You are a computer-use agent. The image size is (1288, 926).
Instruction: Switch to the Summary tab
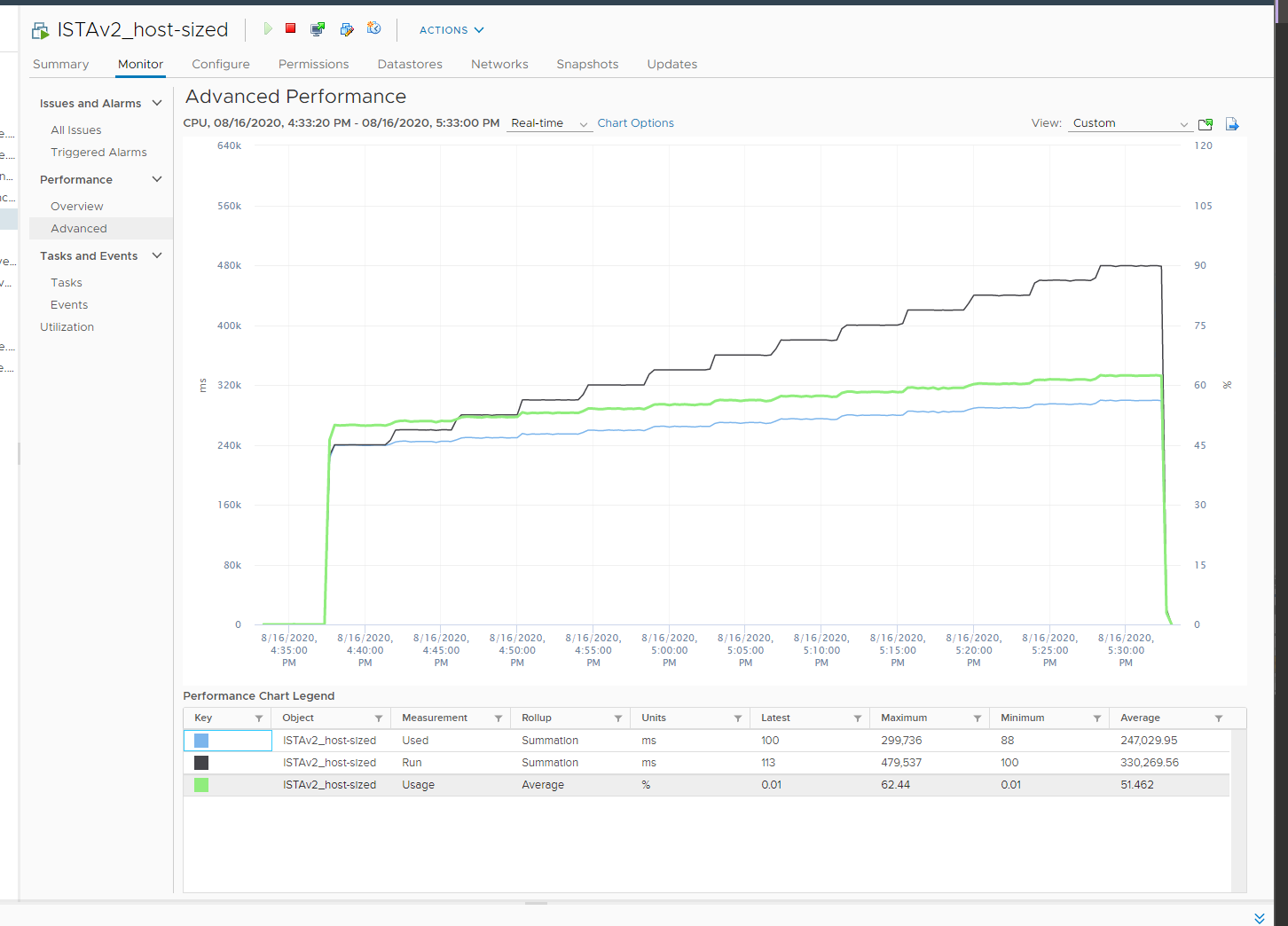coord(61,64)
